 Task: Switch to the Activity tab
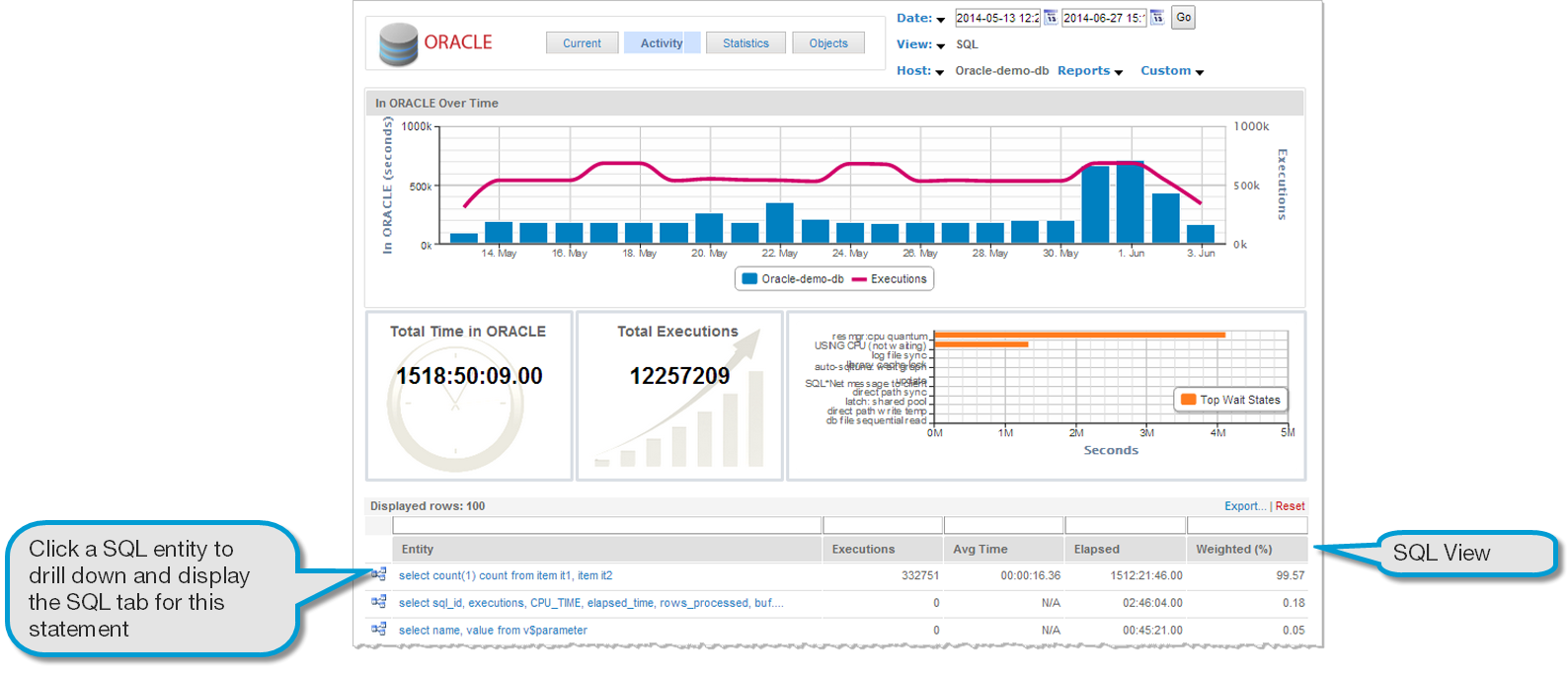click(662, 42)
